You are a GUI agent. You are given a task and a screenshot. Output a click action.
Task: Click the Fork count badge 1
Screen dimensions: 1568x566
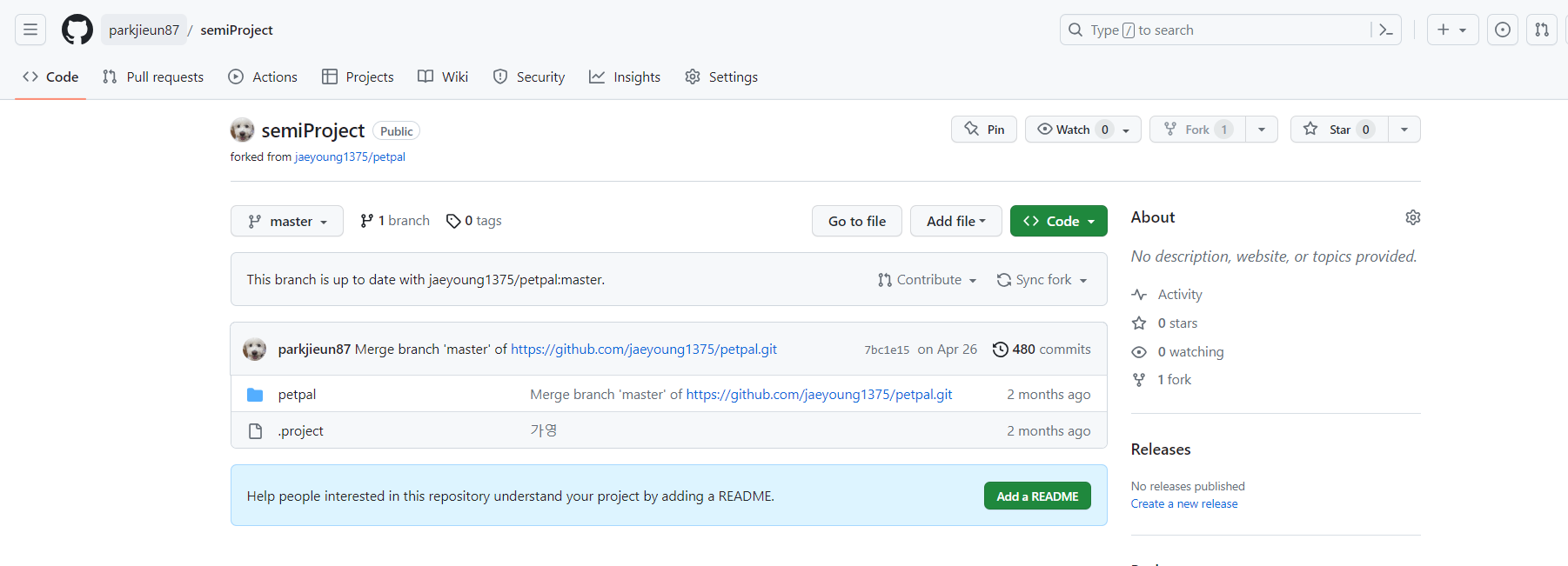(1223, 130)
